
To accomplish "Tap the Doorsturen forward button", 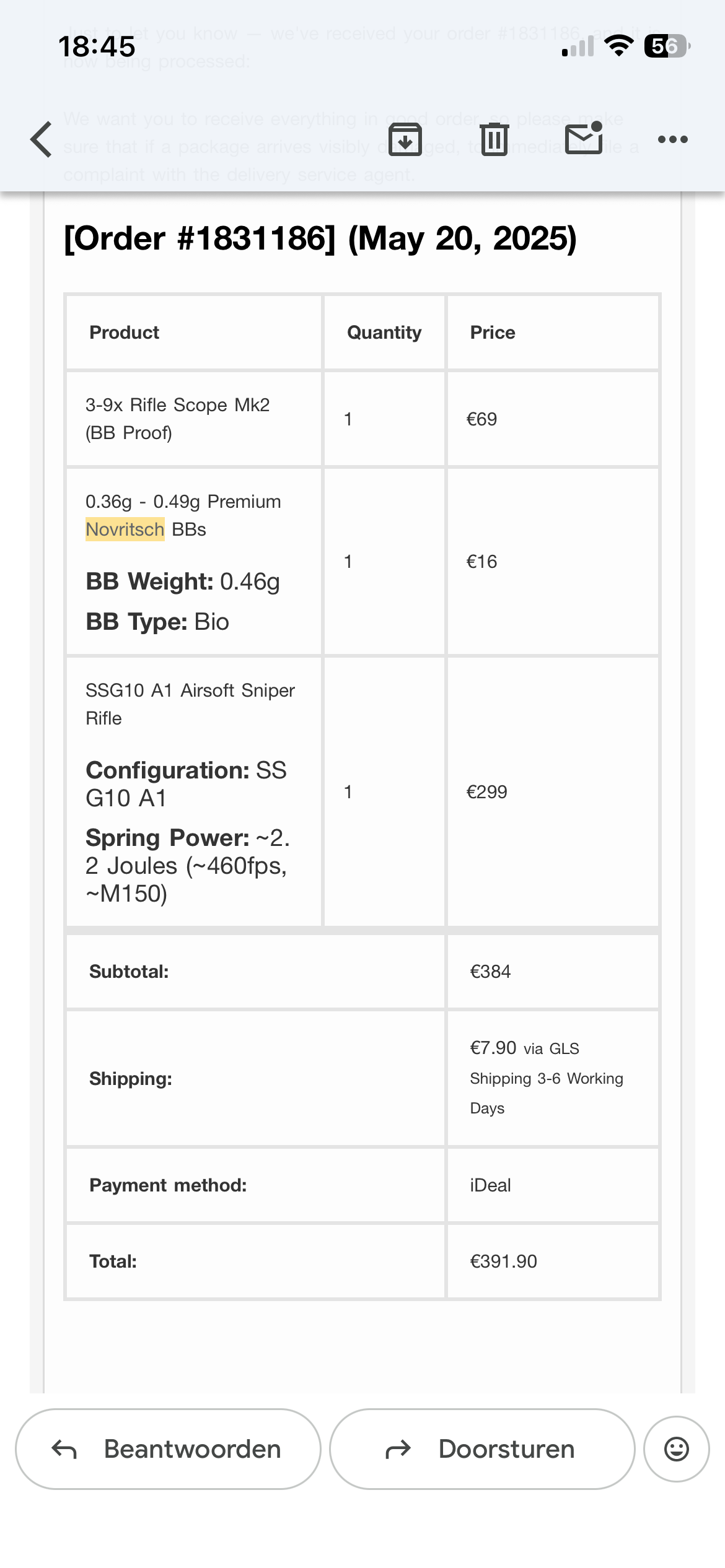I will click(482, 1449).
